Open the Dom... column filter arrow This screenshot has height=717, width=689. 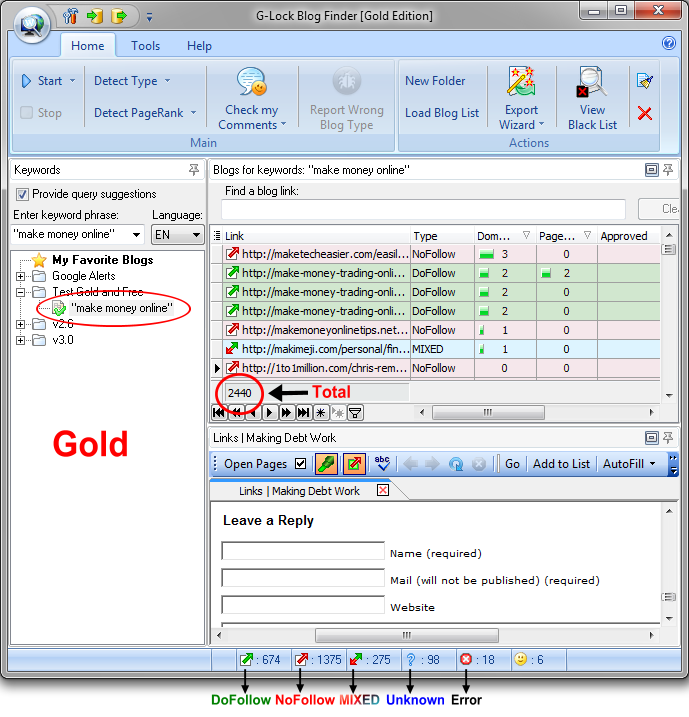point(526,235)
